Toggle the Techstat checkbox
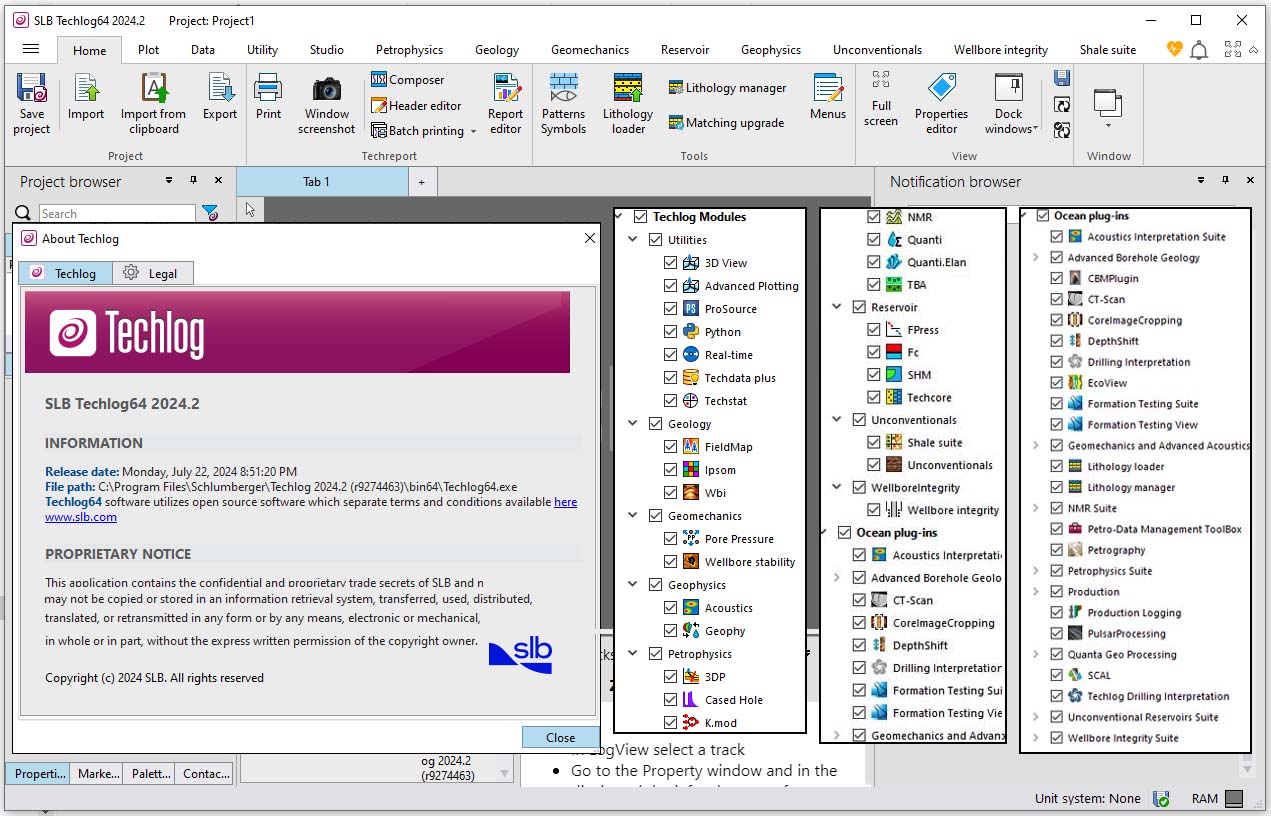The height and width of the screenshot is (816, 1271). 671,401
